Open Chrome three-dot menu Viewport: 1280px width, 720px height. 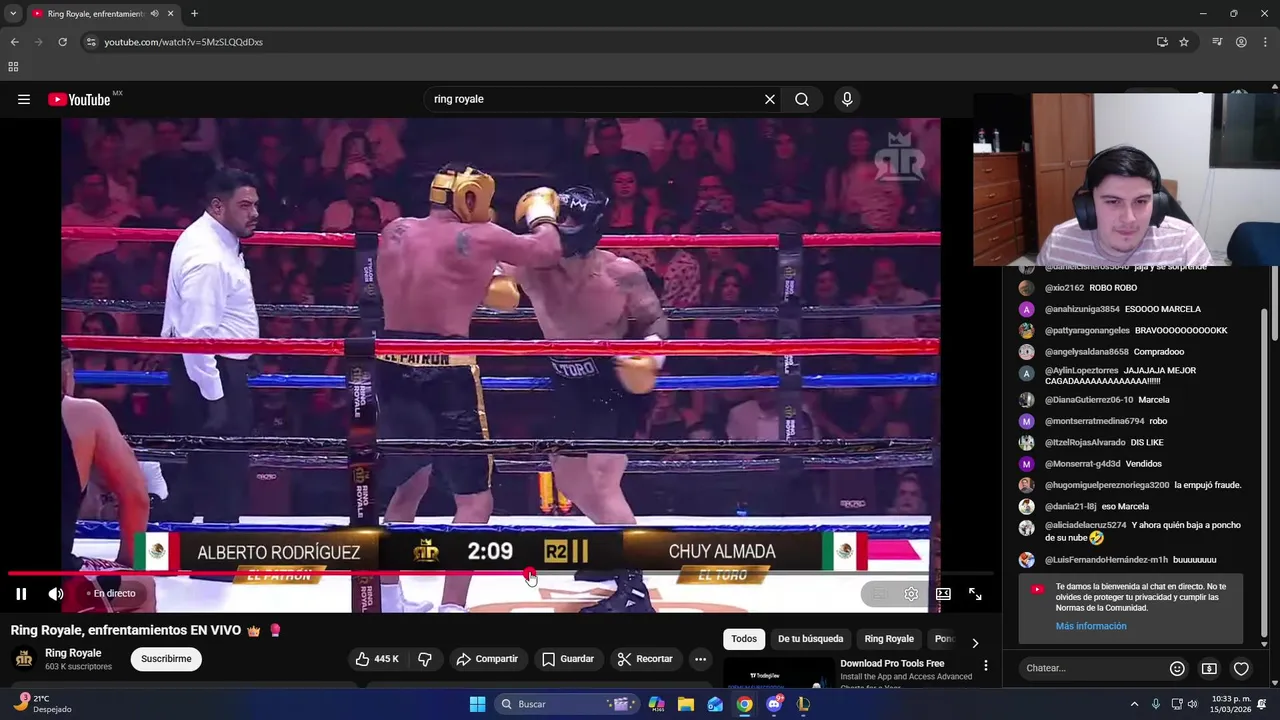coord(1265,42)
